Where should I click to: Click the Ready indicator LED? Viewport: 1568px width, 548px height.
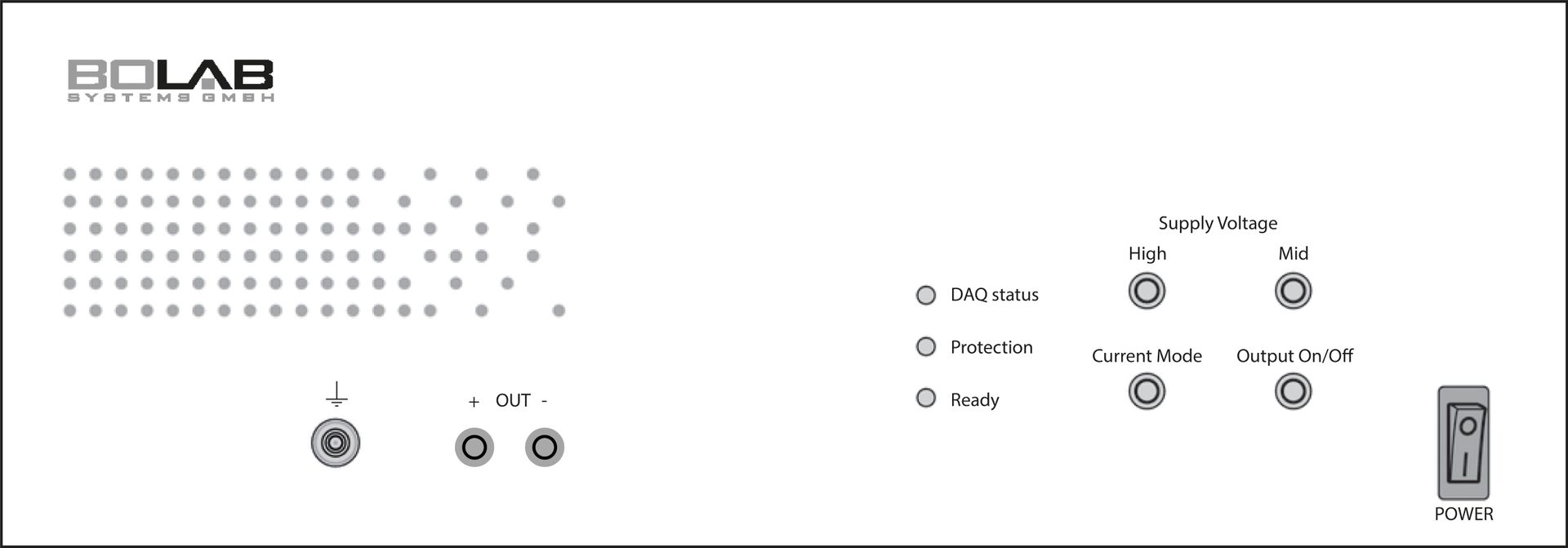(926, 399)
